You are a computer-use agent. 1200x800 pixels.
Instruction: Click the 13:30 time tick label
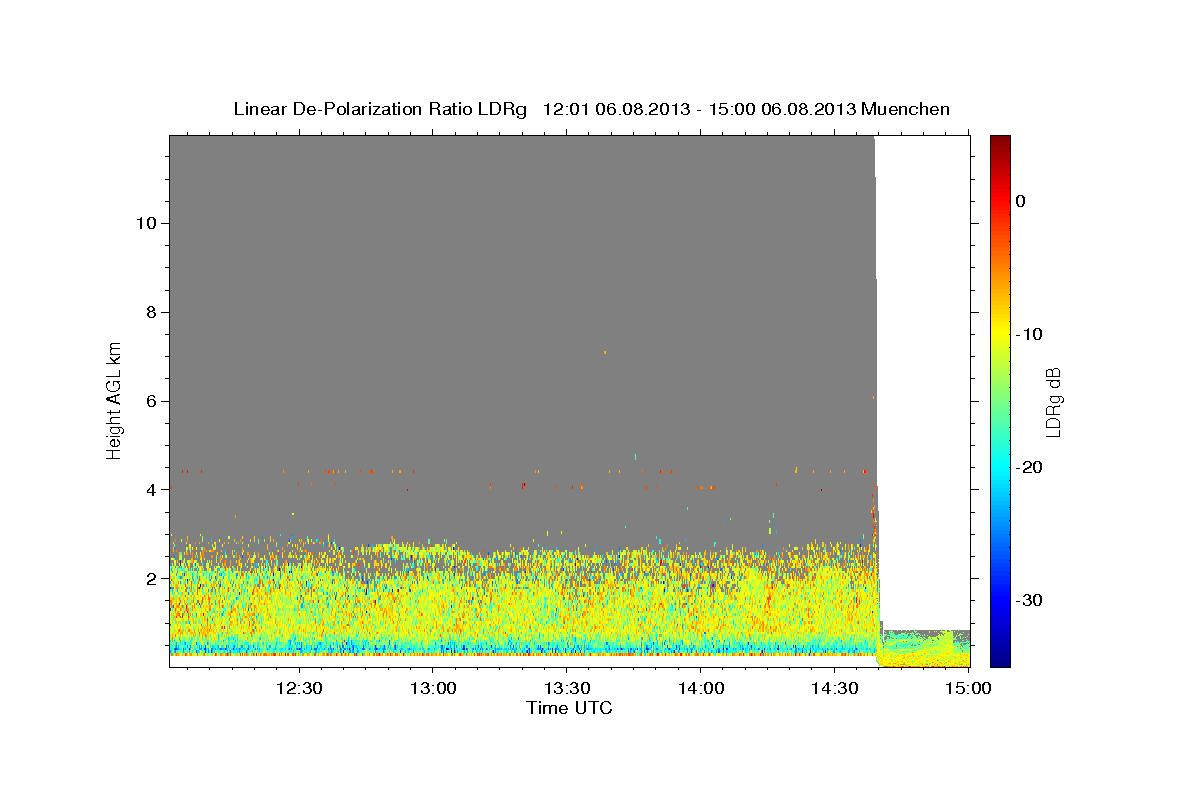click(567, 688)
